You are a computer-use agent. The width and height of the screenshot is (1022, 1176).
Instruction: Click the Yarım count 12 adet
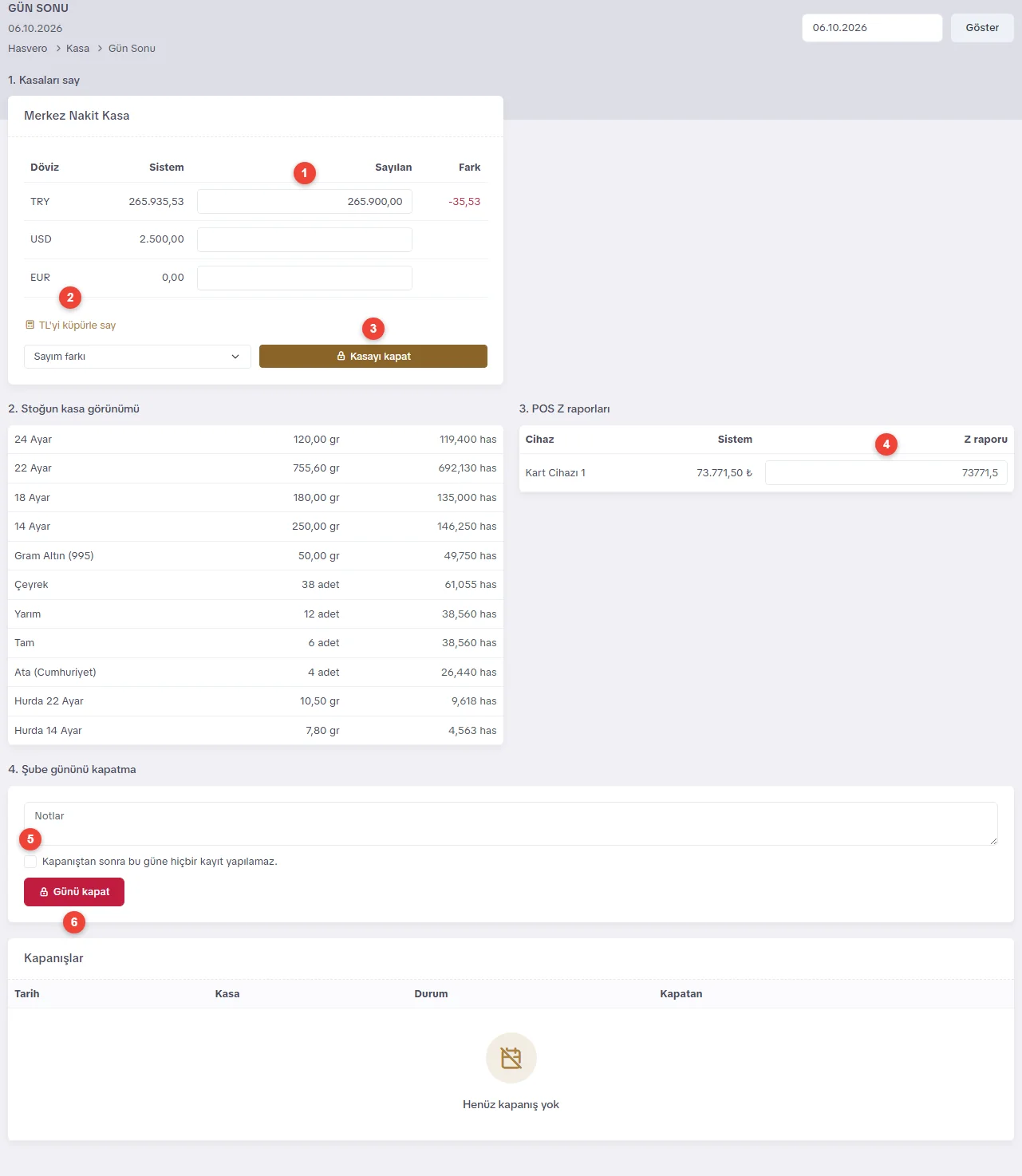tap(322, 614)
